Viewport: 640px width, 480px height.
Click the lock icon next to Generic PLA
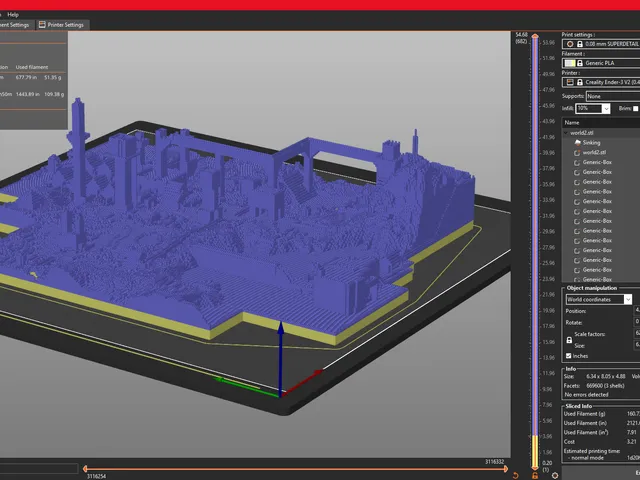click(x=580, y=63)
